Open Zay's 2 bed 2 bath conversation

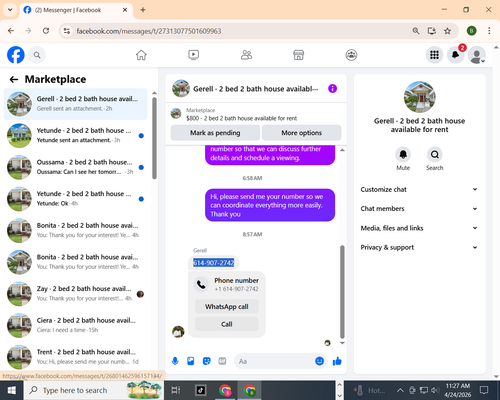coord(75,294)
